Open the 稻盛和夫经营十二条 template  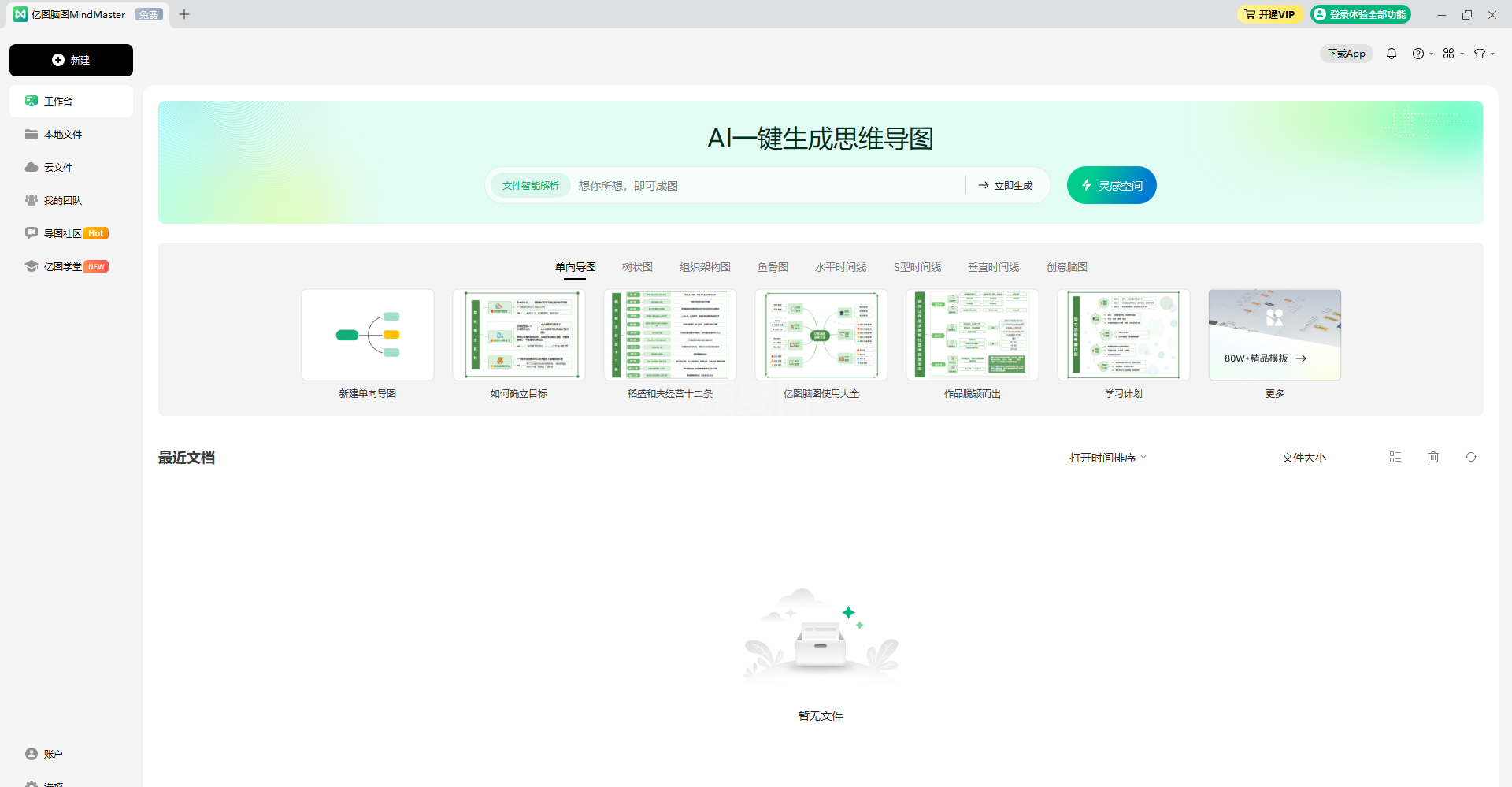[x=670, y=335]
